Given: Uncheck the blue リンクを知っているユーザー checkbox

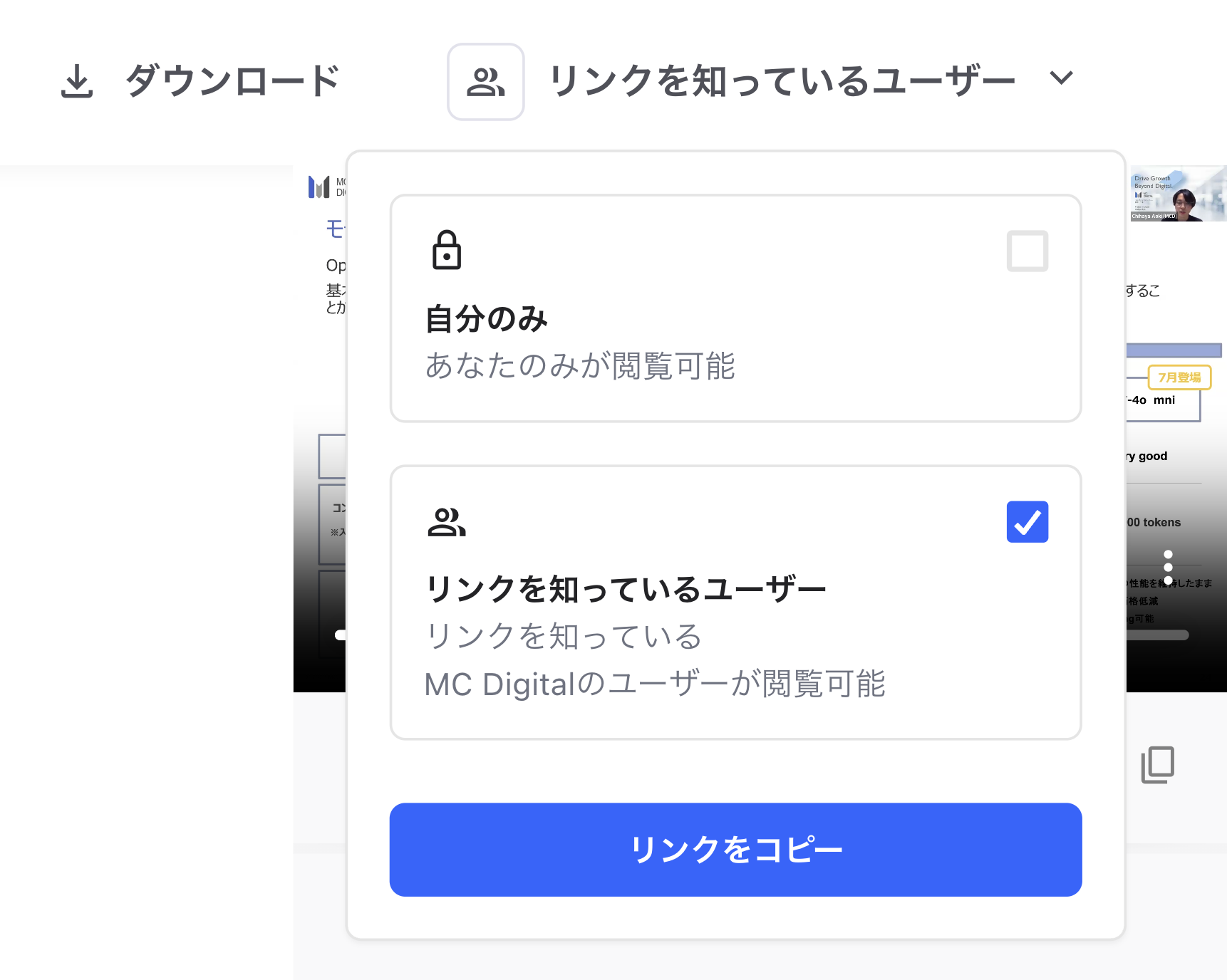Looking at the screenshot, I should click(x=1027, y=522).
